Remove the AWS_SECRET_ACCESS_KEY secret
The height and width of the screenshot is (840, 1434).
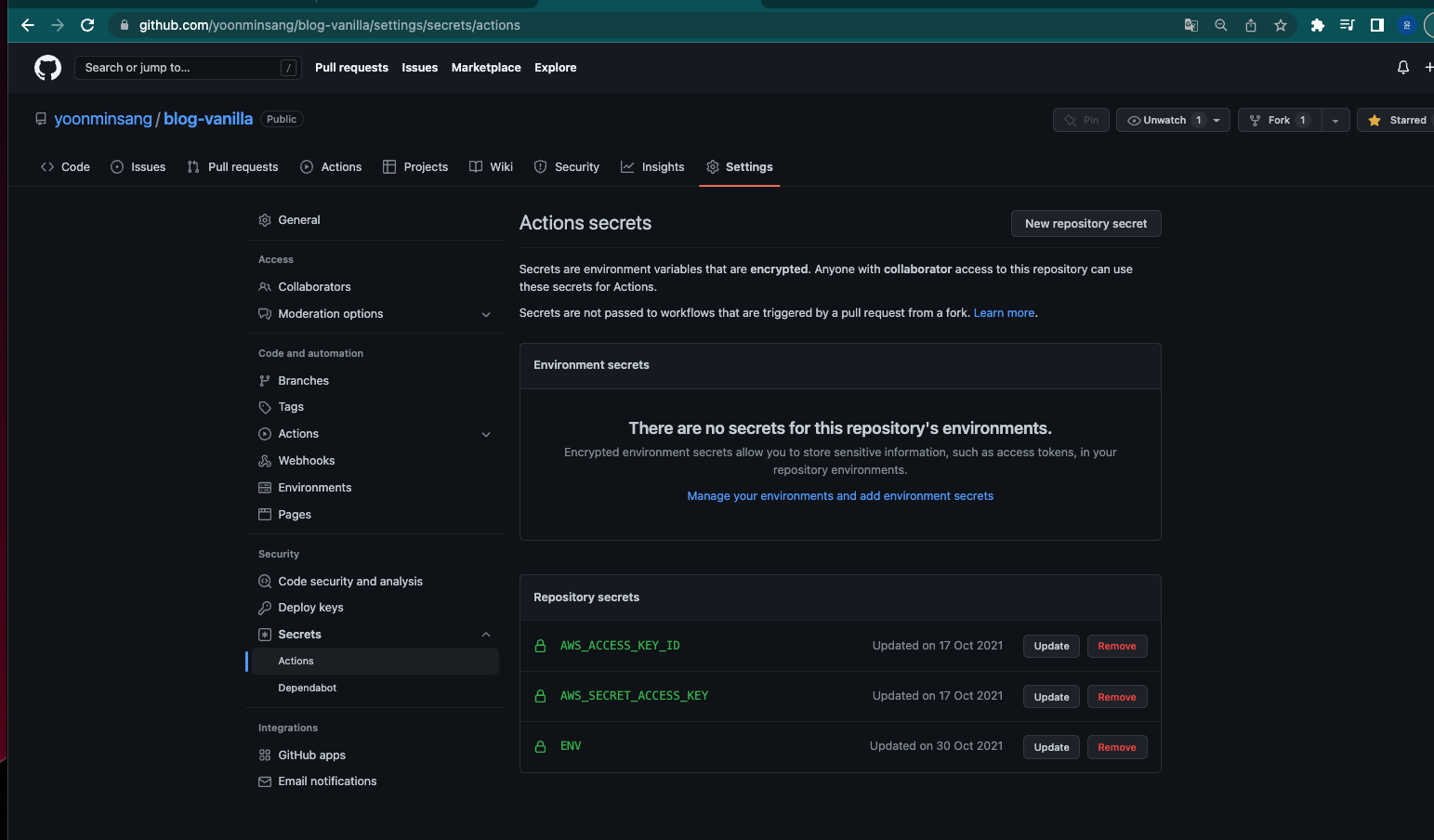1117,697
